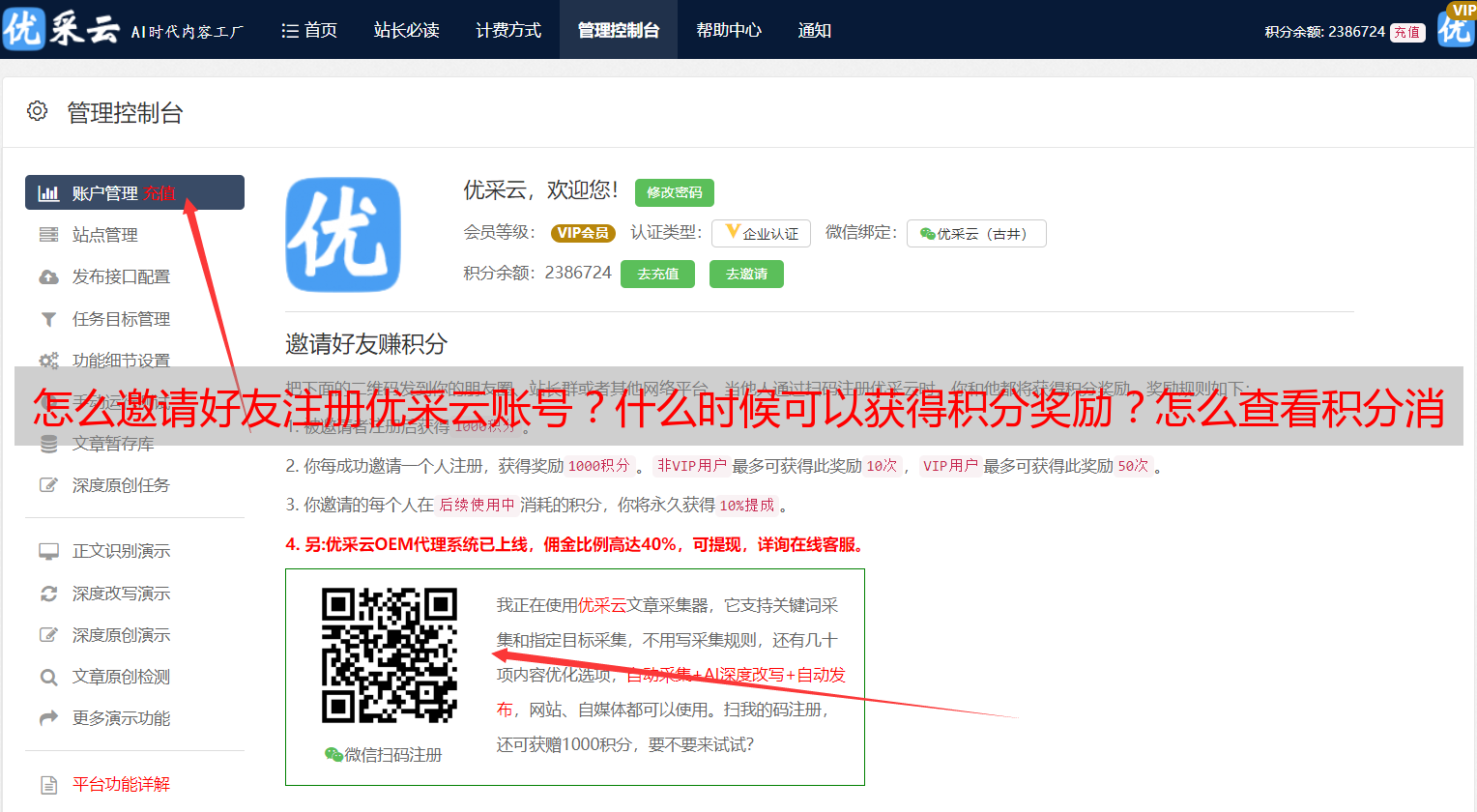
Task: Click the 企业认证 certification button
Action: coord(762,233)
